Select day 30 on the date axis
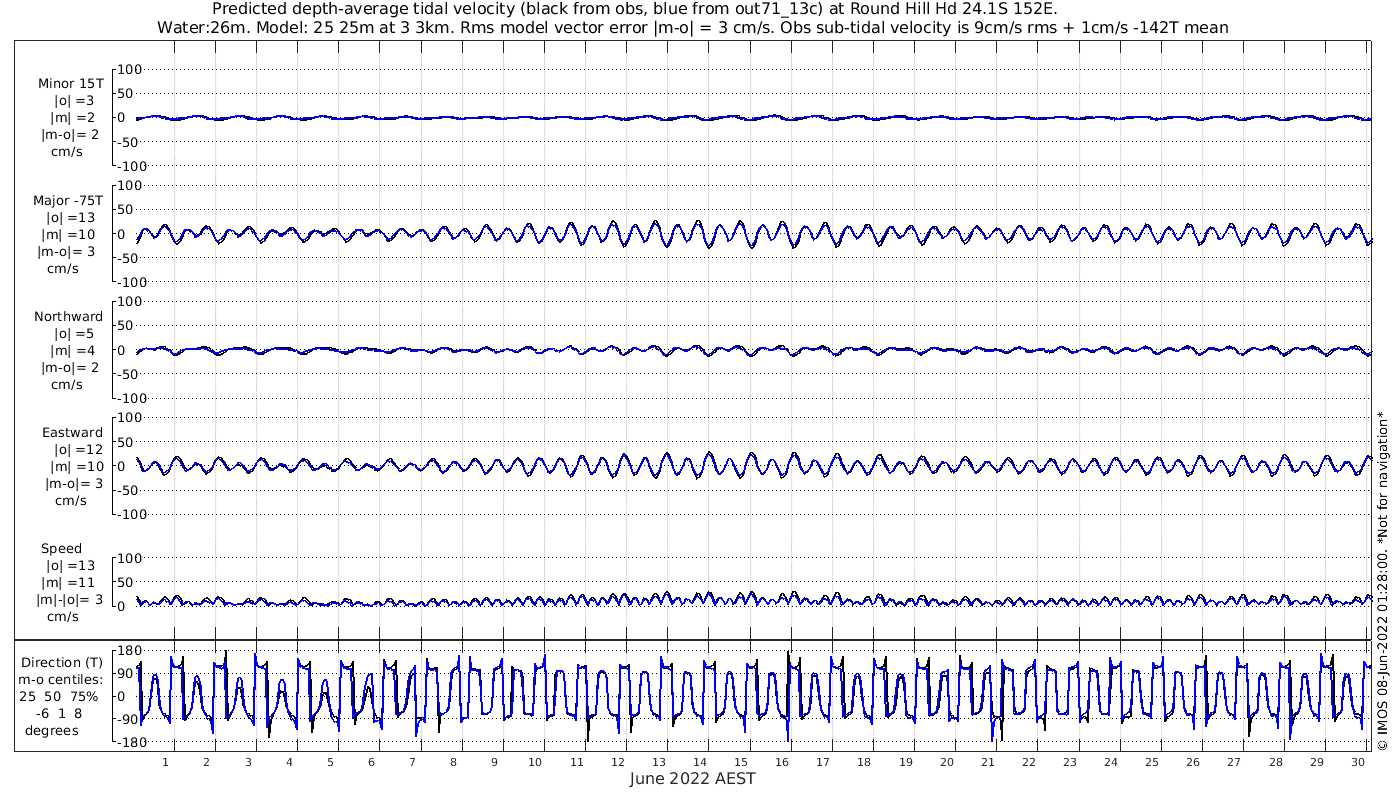1400x800 pixels. tap(1358, 763)
